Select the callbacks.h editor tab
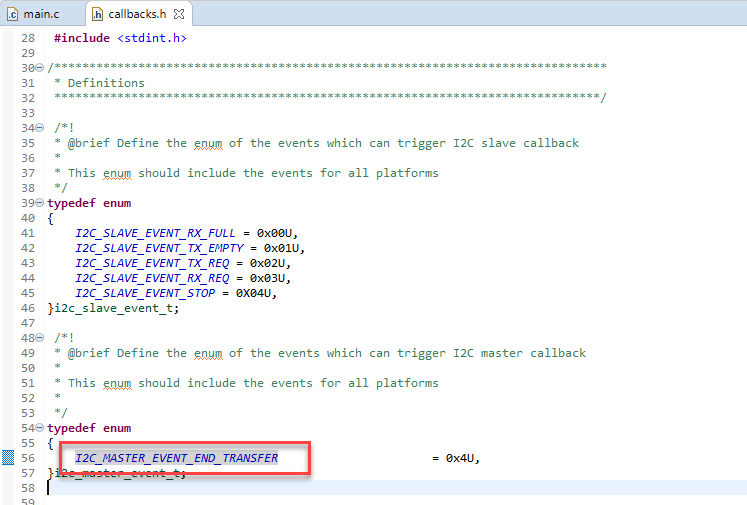This screenshot has width=747, height=505. [137, 14]
